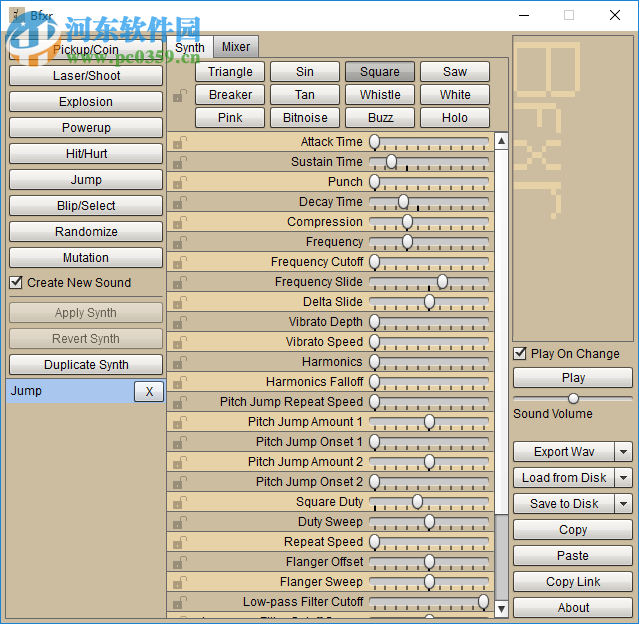Generate a Powerup sound

point(86,128)
